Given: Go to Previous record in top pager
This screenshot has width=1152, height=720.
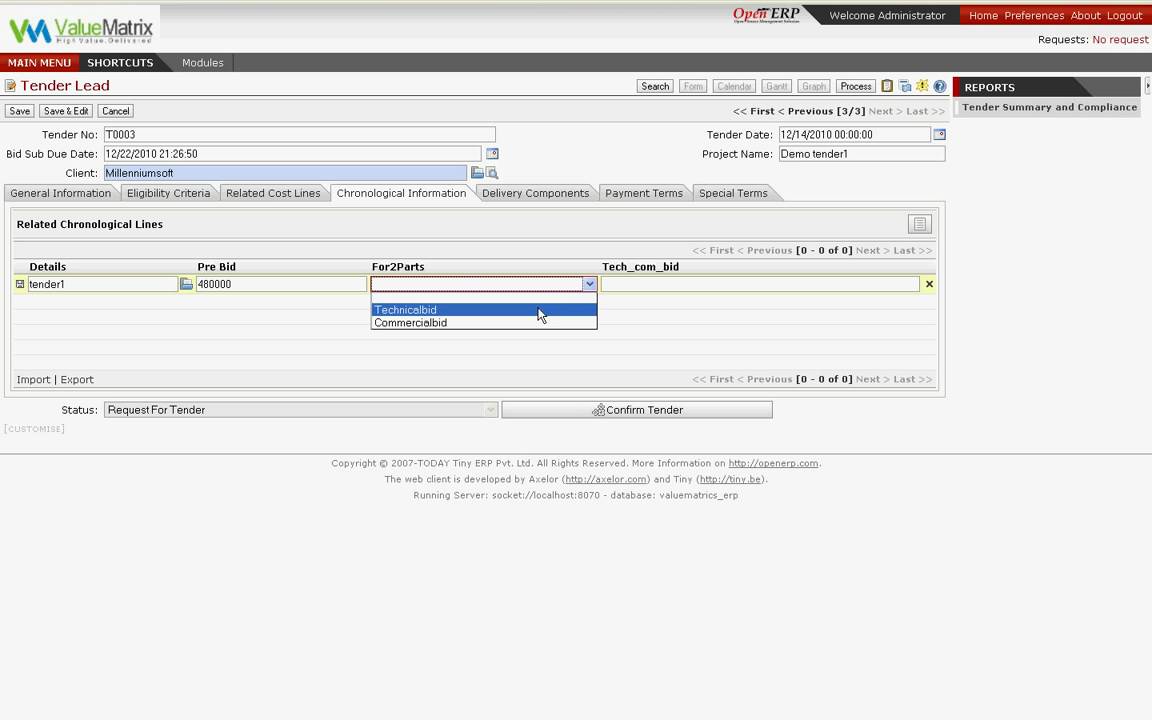Looking at the screenshot, I should click(x=805, y=111).
